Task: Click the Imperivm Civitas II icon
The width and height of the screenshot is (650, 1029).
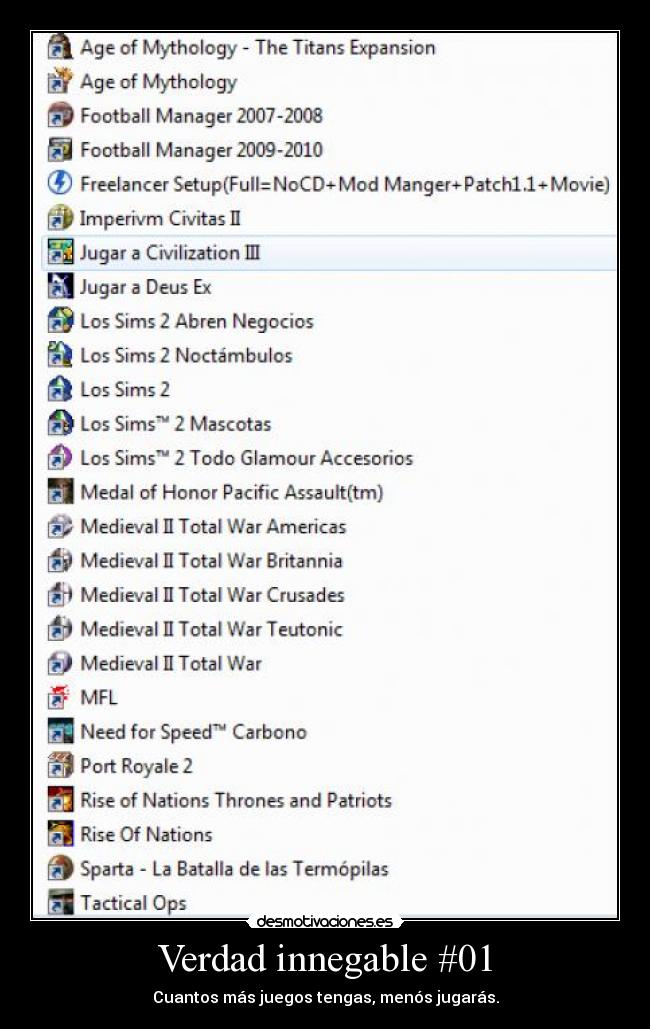Action: [60, 217]
